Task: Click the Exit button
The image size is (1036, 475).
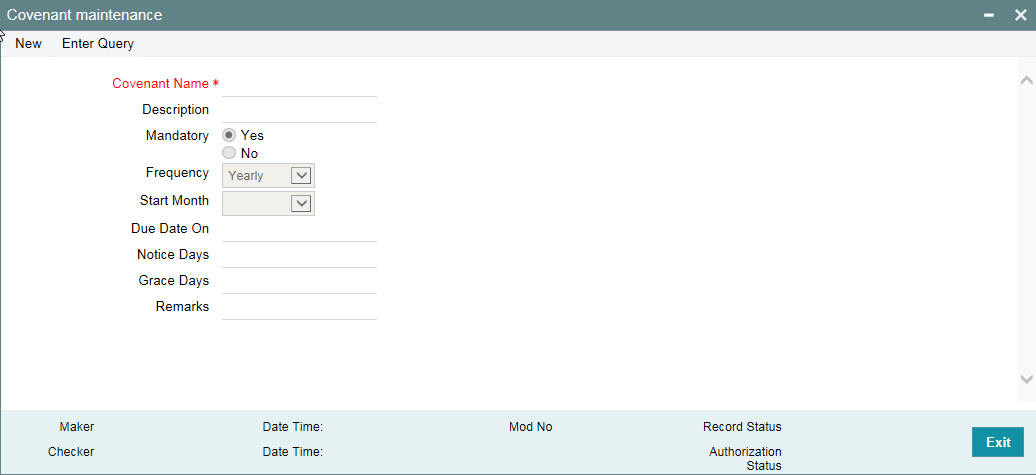Action: [998, 442]
